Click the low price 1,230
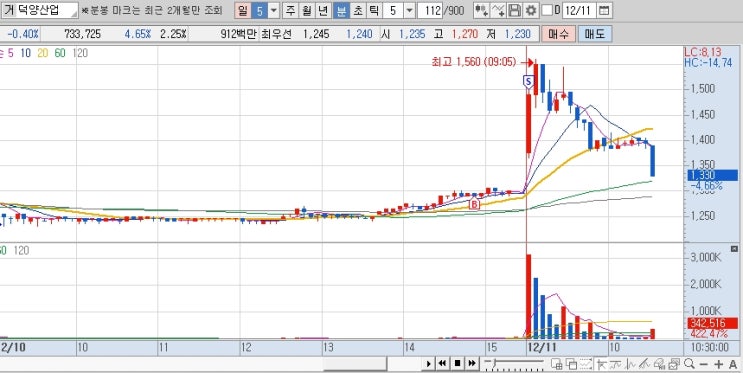Screen dimensions: 743x373 [517, 34]
